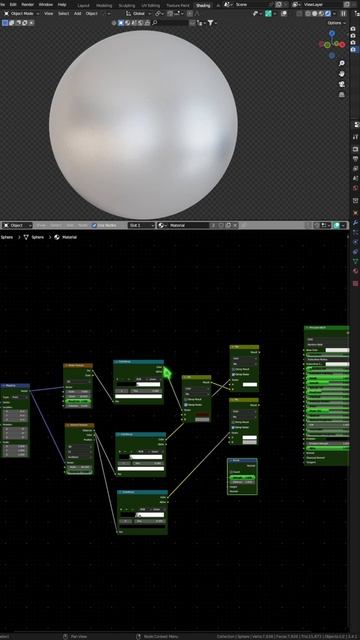This screenshot has width=360, height=640.
Task: Open the World properties tab
Action: 355,188
